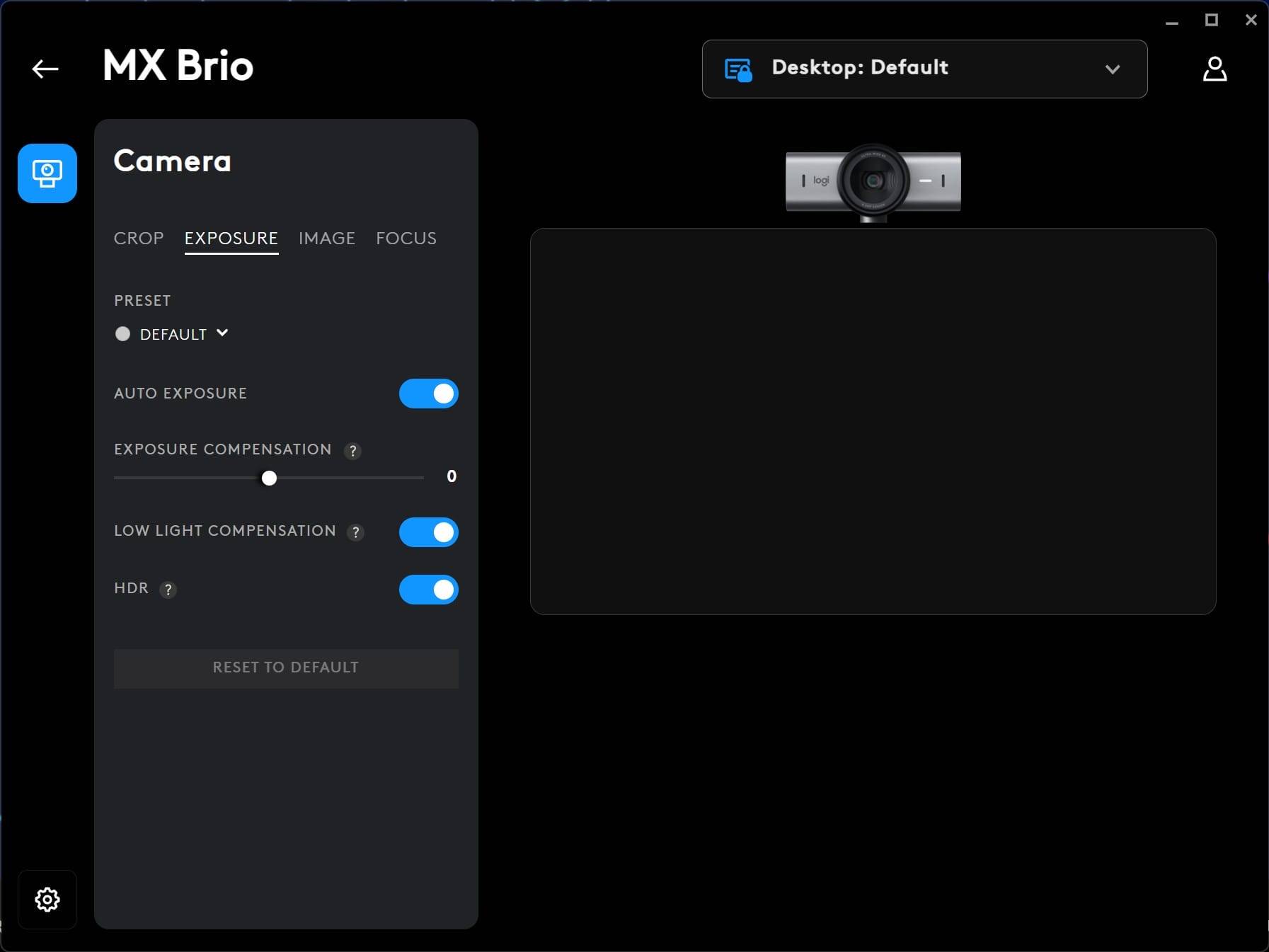Click the exposure compensation slider handle
Screen dimensions: 1269x952
[x=269, y=478]
